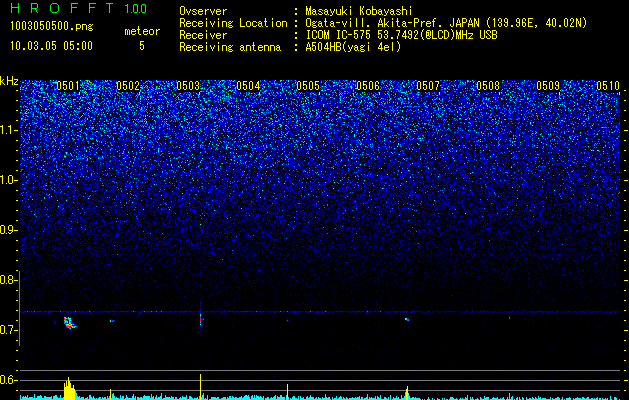Click the 0510 time marker
Image resolution: width=629 pixels, height=400 pixels.
[x=608, y=86]
